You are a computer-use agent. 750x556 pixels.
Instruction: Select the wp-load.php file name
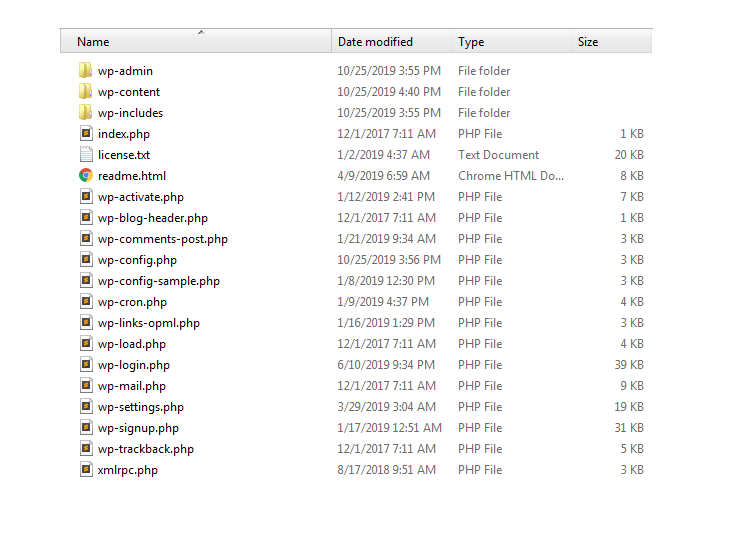coord(132,345)
